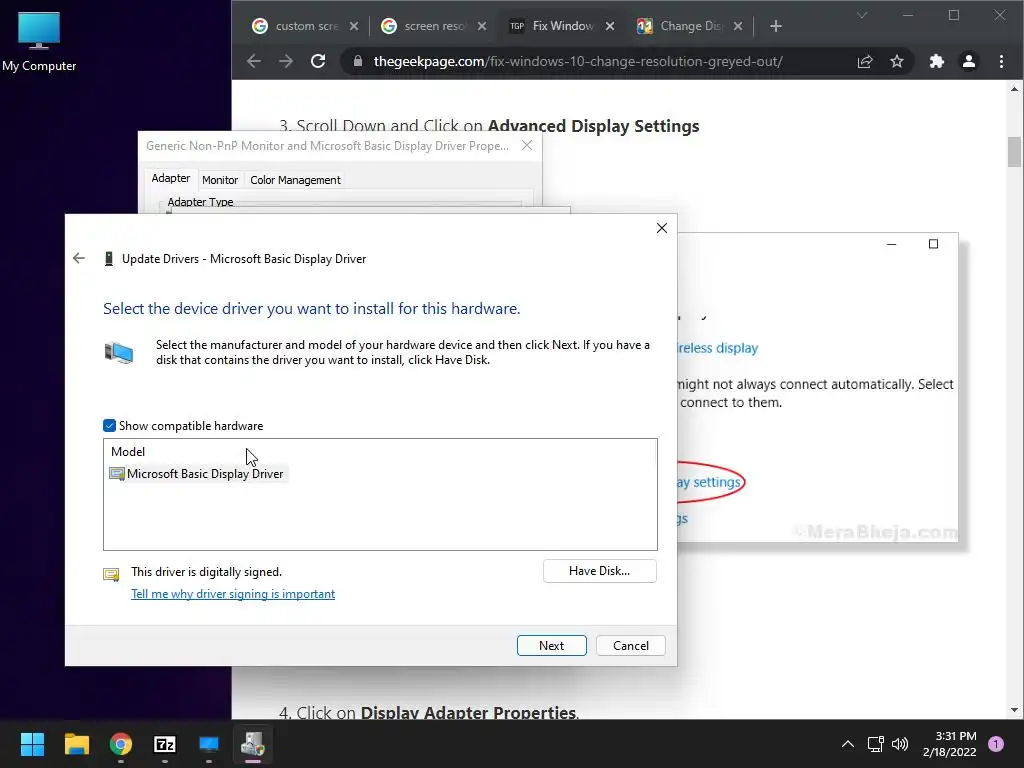Click Chrome forward navigation arrow
Image resolution: width=1024 pixels, height=768 pixels.
coord(286,61)
